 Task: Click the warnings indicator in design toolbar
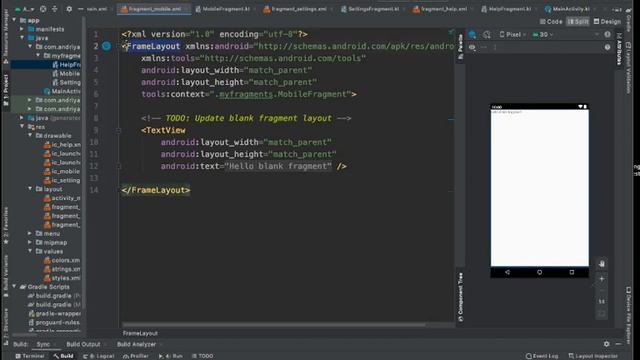(x=607, y=35)
